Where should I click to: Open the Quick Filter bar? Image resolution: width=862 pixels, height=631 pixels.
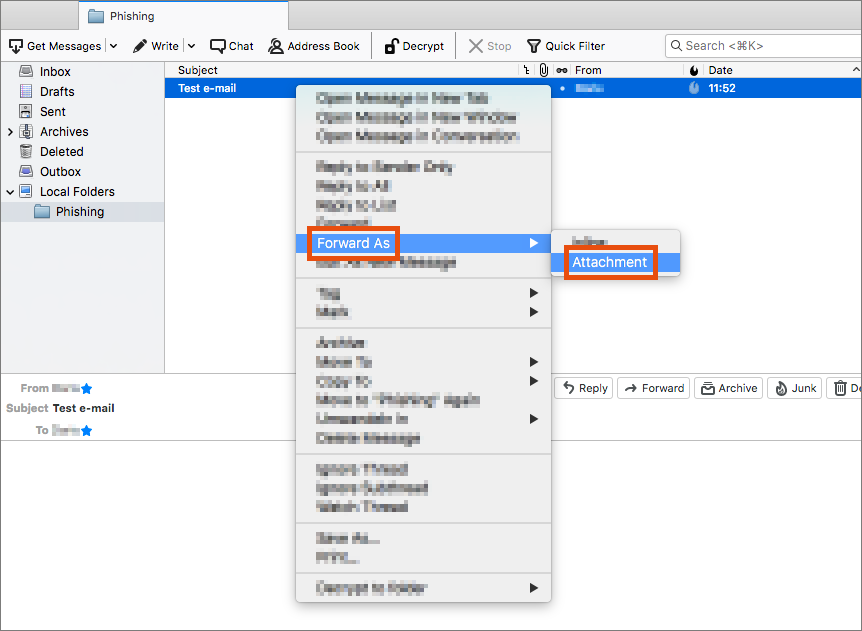(x=565, y=46)
